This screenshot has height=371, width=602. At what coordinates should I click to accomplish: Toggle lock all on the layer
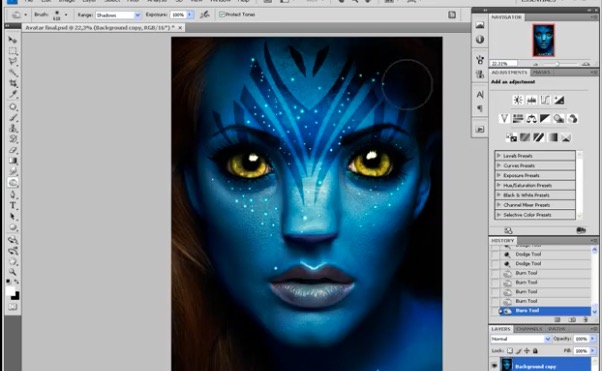[x=535, y=351]
